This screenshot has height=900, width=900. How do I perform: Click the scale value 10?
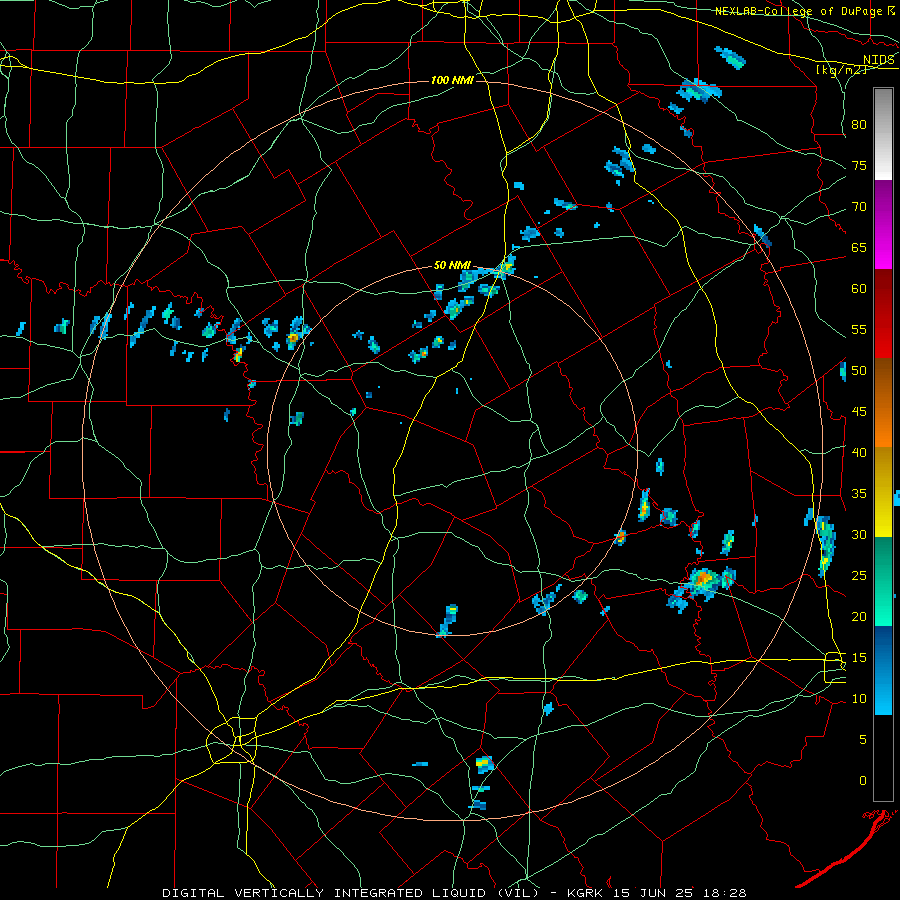click(x=859, y=699)
